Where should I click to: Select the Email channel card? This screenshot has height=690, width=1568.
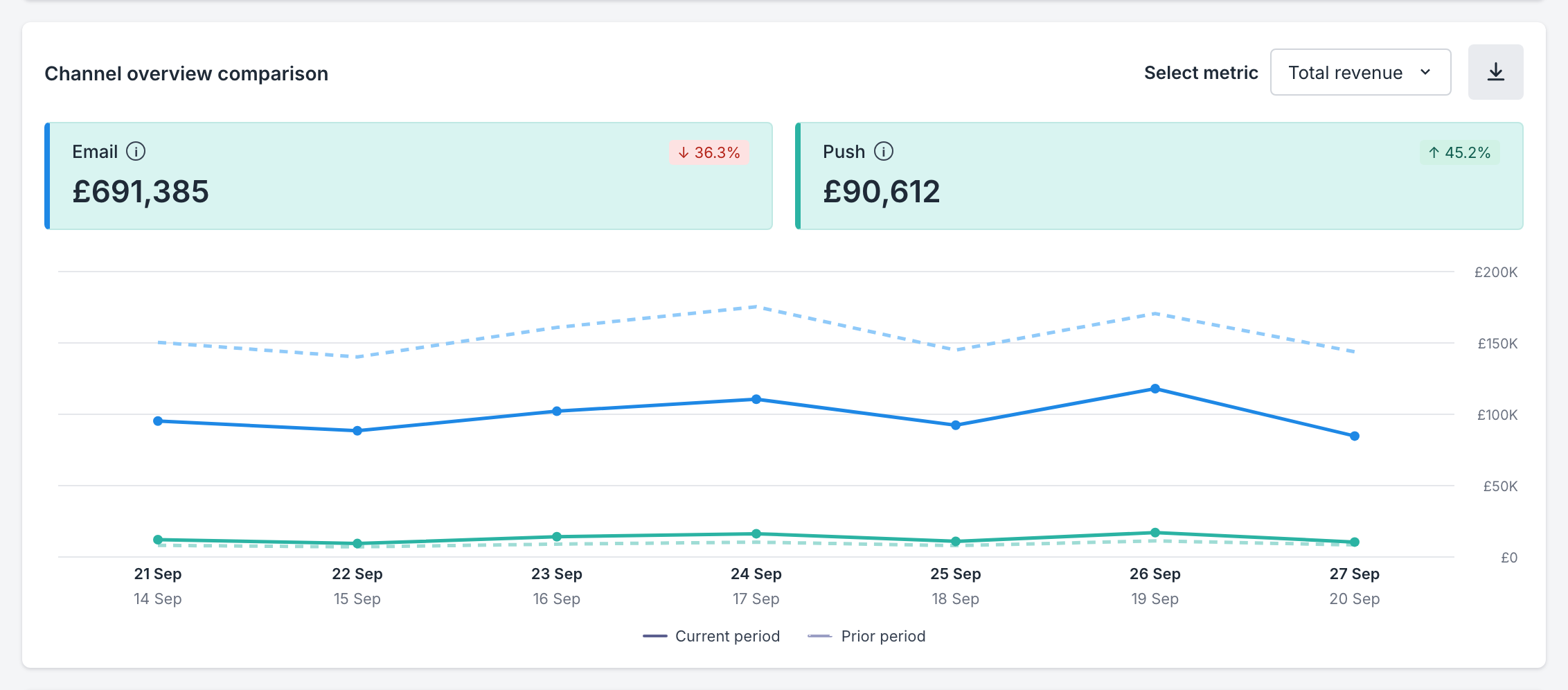point(409,176)
